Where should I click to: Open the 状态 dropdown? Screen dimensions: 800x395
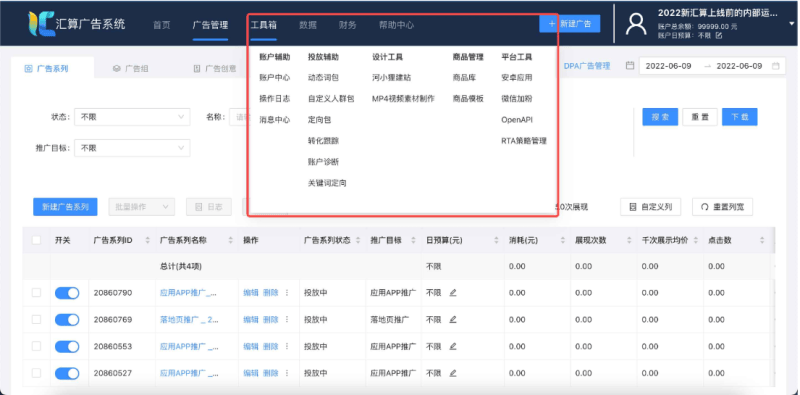(x=132, y=117)
